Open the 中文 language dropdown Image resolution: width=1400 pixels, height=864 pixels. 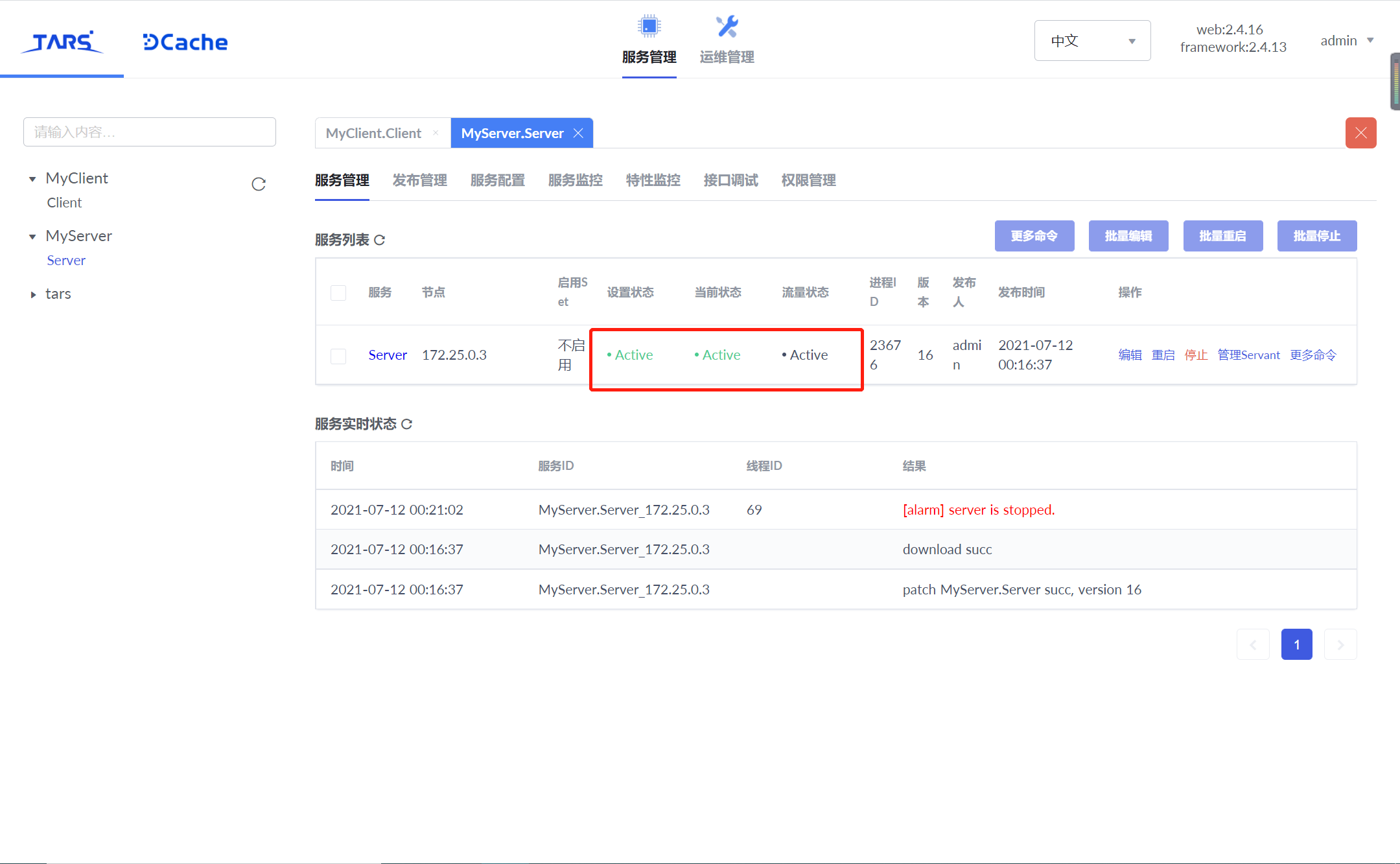point(1091,40)
